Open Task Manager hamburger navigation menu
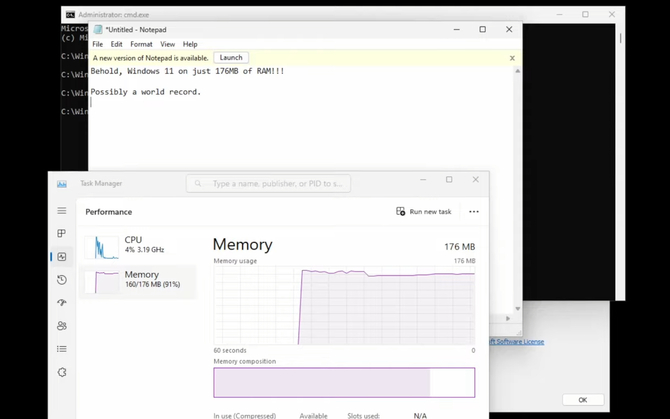The image size is (670, 419). click(x=62, y=211)
